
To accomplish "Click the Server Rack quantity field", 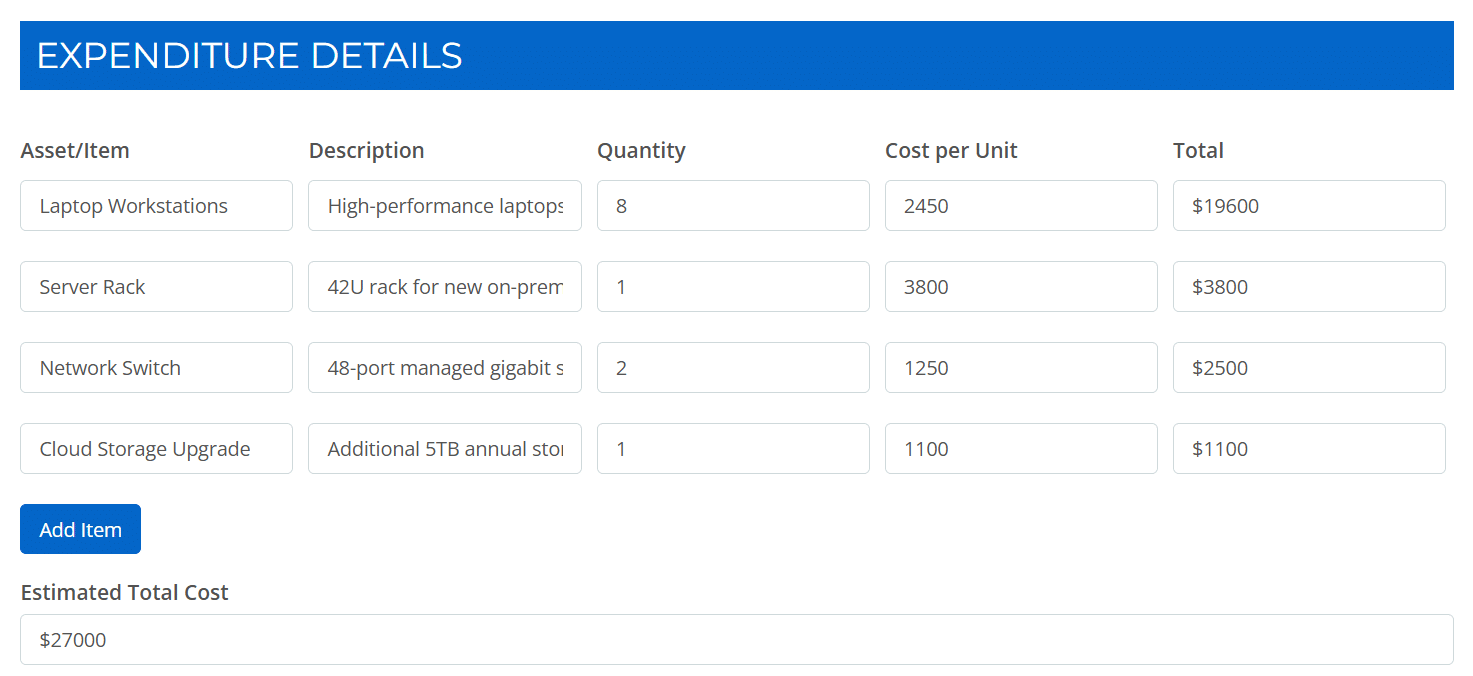I will coord(732,286).
